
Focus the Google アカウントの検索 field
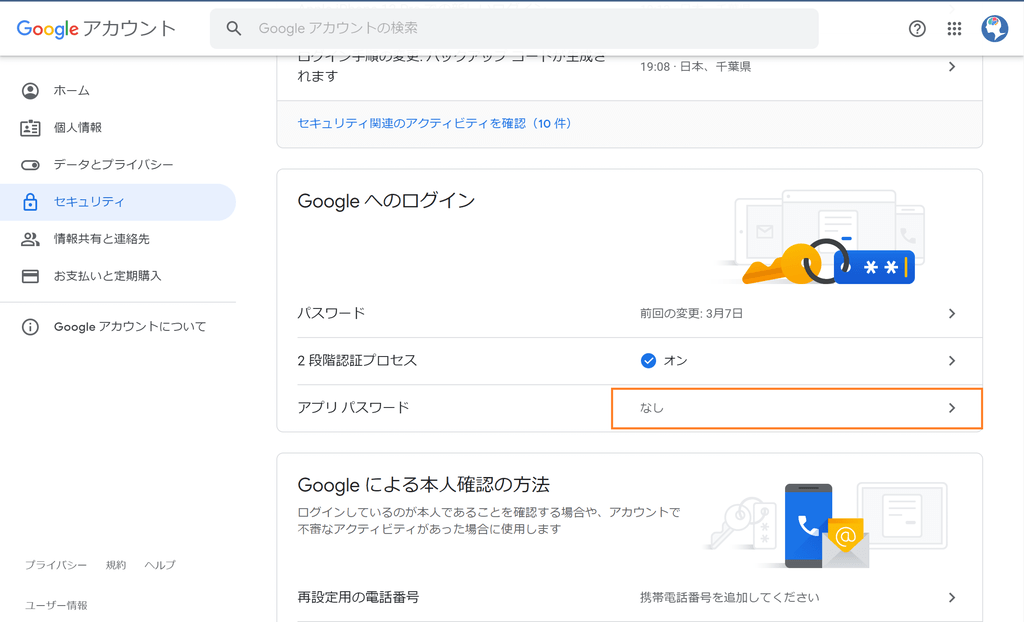pos(514,29)
